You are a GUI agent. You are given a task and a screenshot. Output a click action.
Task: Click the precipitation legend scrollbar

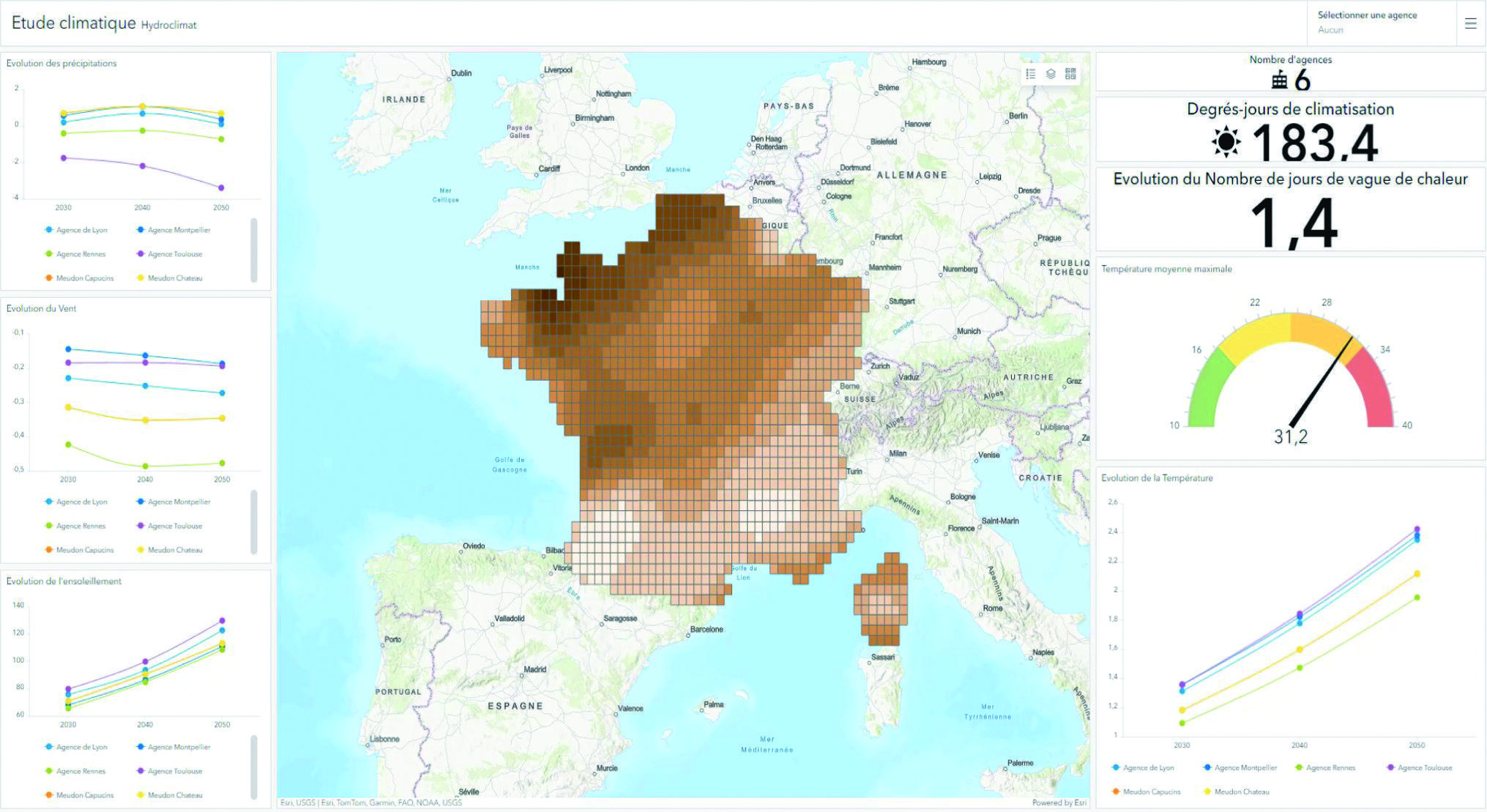(254, 250)
